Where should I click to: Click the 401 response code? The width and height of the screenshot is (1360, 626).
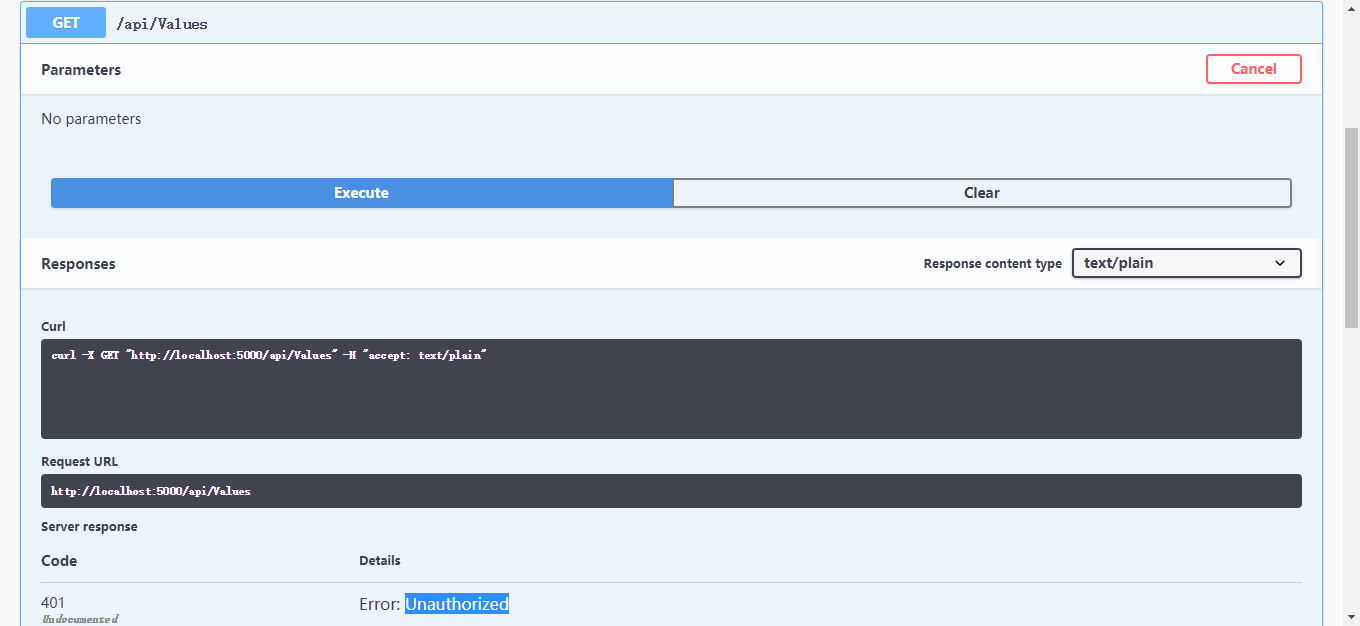point(53,602)
